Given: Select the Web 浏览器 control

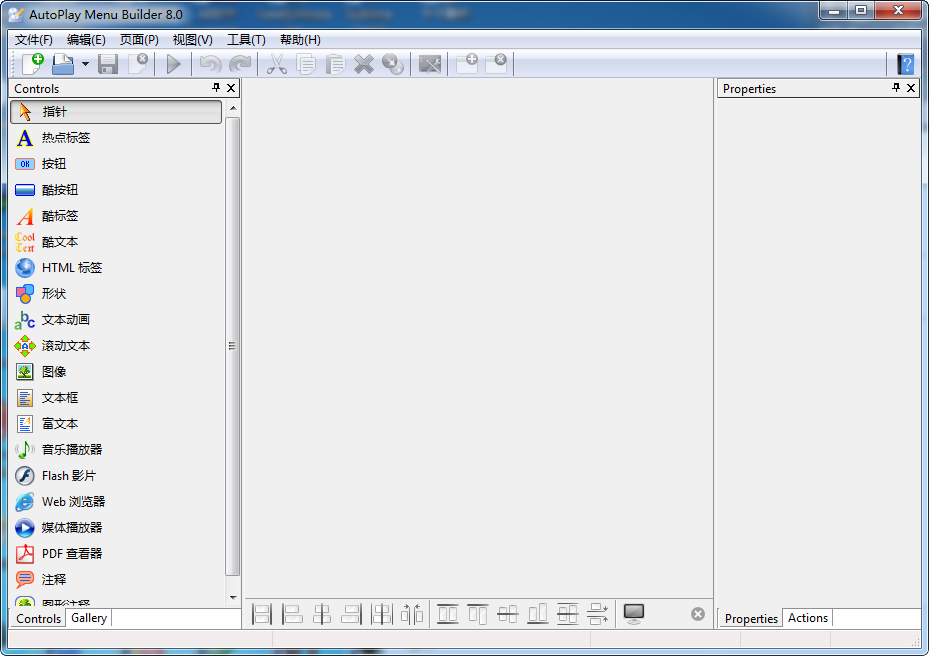Looking at the screenshot, I should tap(116, 502).
